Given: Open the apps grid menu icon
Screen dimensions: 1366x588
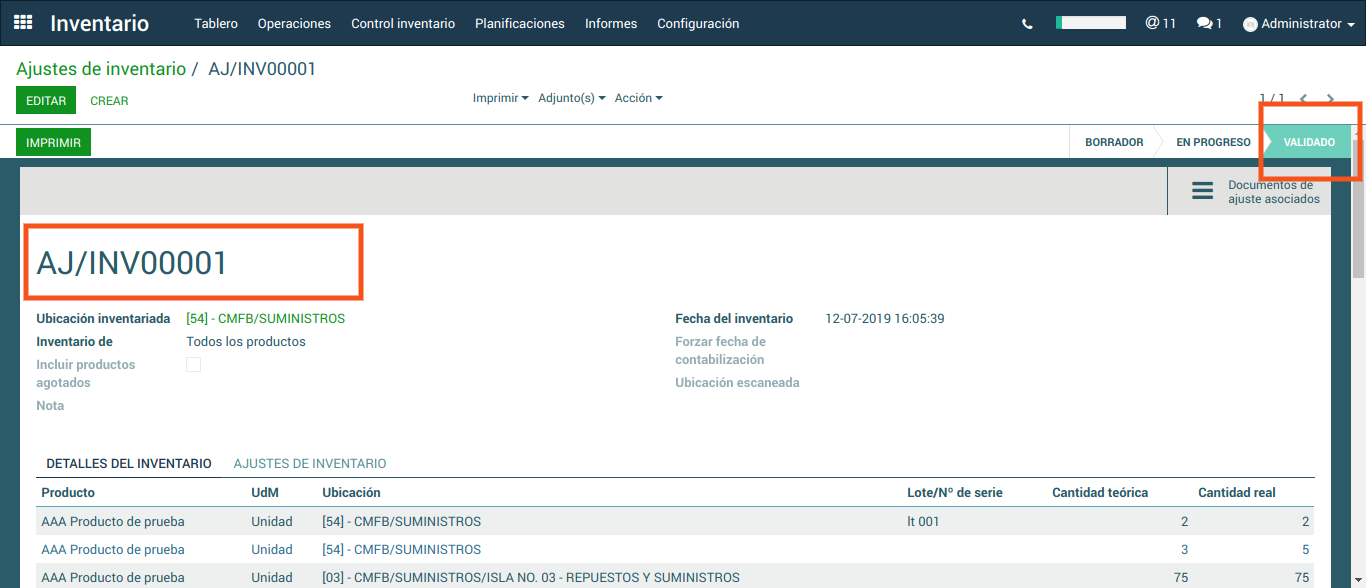Looking at the screenshot, I should 23,22.
